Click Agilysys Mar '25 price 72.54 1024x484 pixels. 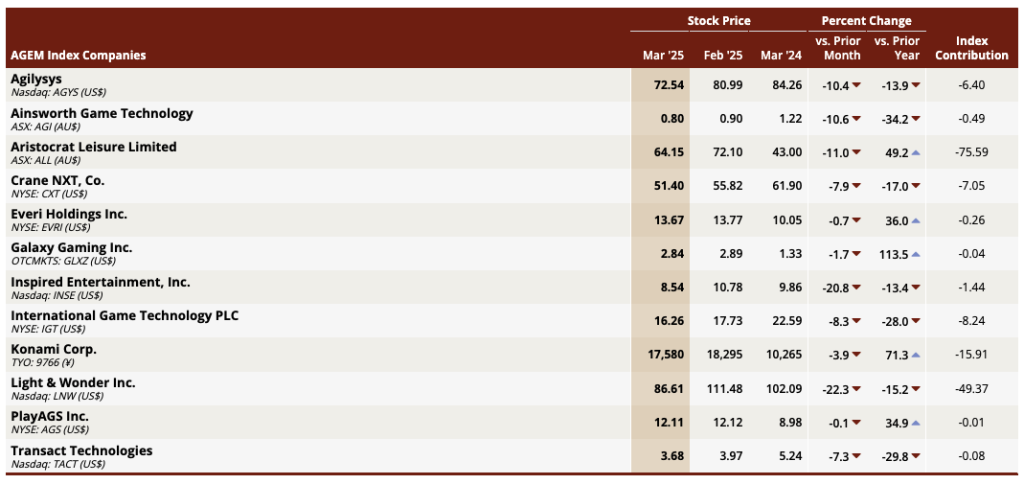coord(669,85)
